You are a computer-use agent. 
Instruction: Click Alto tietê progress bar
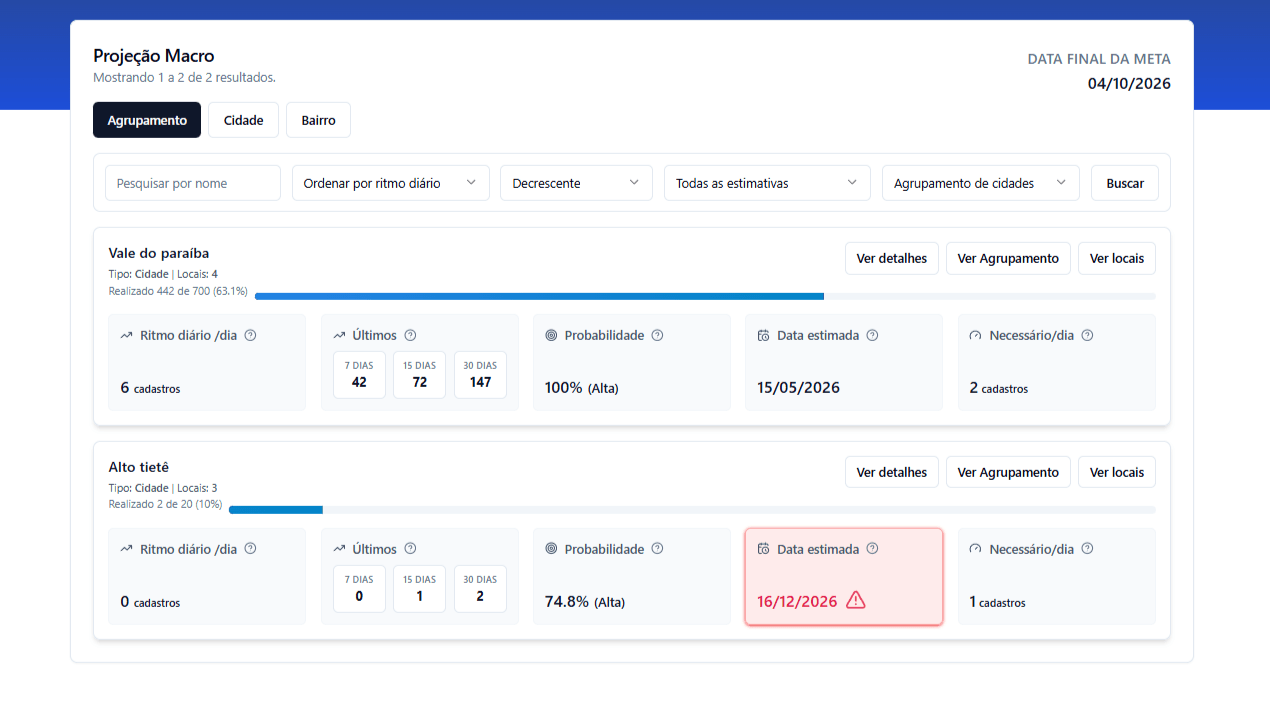692,510
